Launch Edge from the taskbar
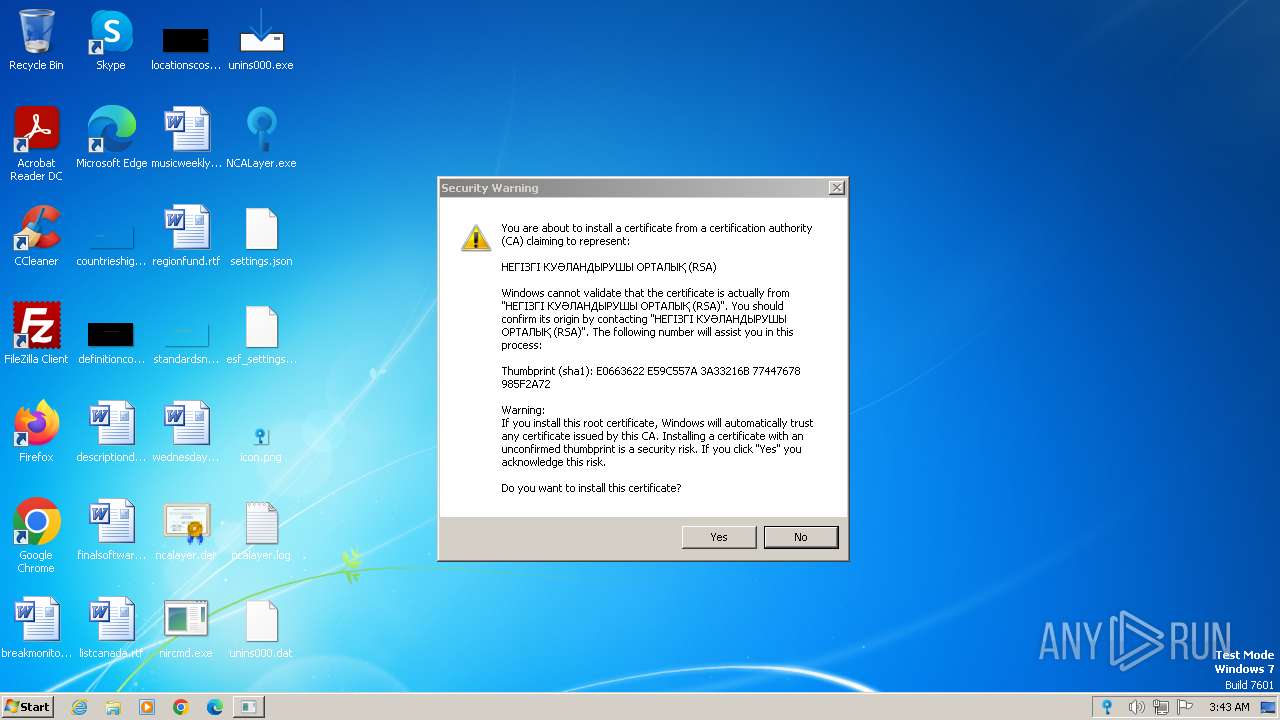The image size is (1280, 720). coord(215,707)
